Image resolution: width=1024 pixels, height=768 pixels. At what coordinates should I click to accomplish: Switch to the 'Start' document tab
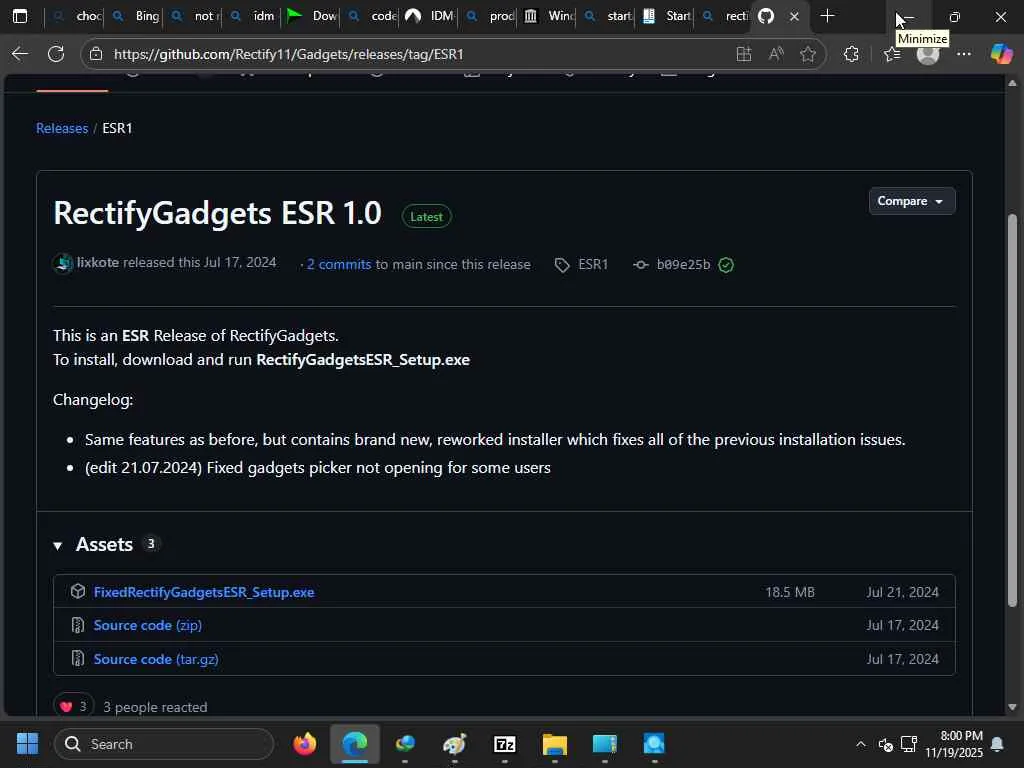point(666,16)
